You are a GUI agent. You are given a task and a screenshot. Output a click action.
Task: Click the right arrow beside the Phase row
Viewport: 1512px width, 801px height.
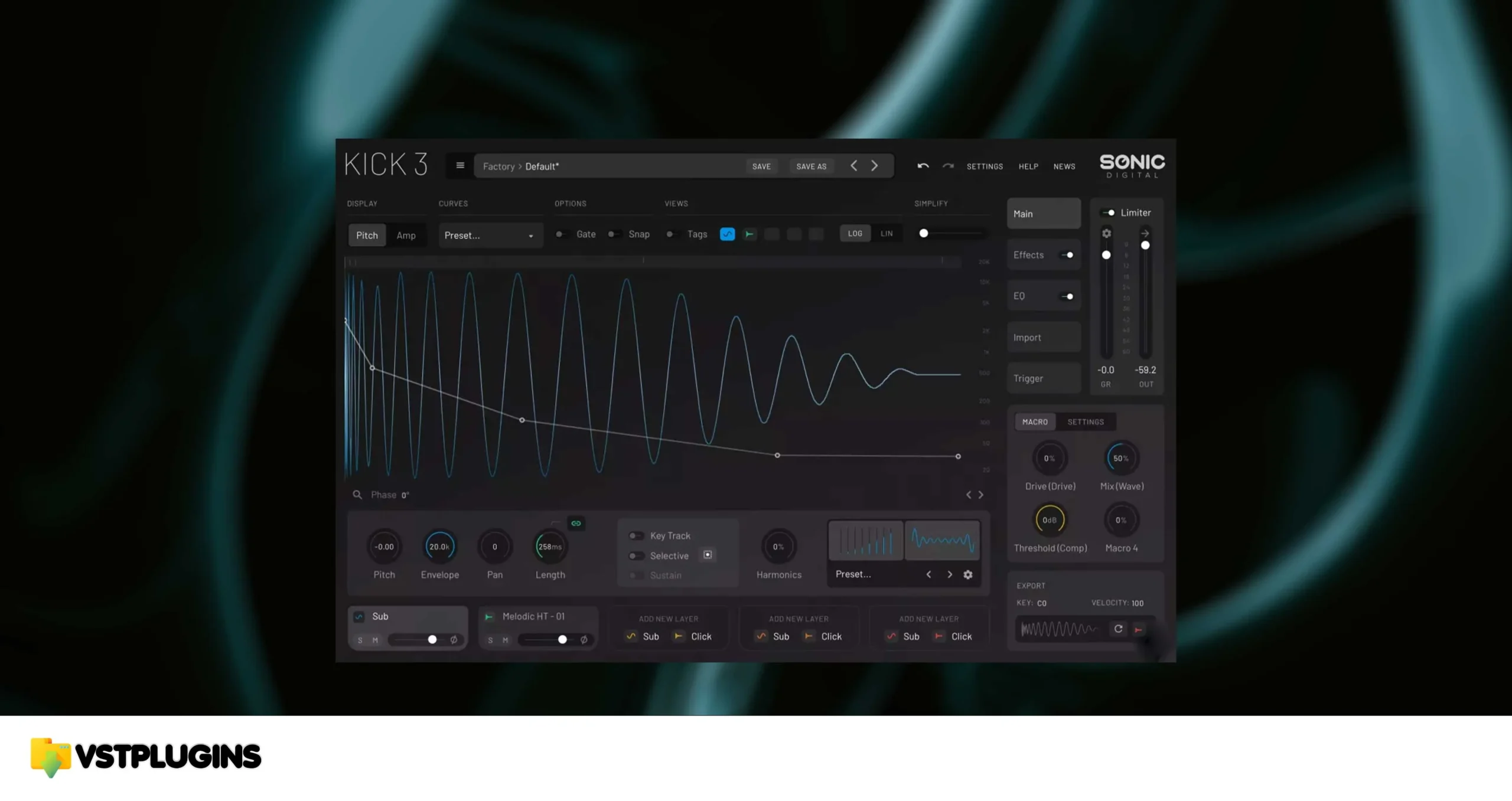(x=981, y=495)
